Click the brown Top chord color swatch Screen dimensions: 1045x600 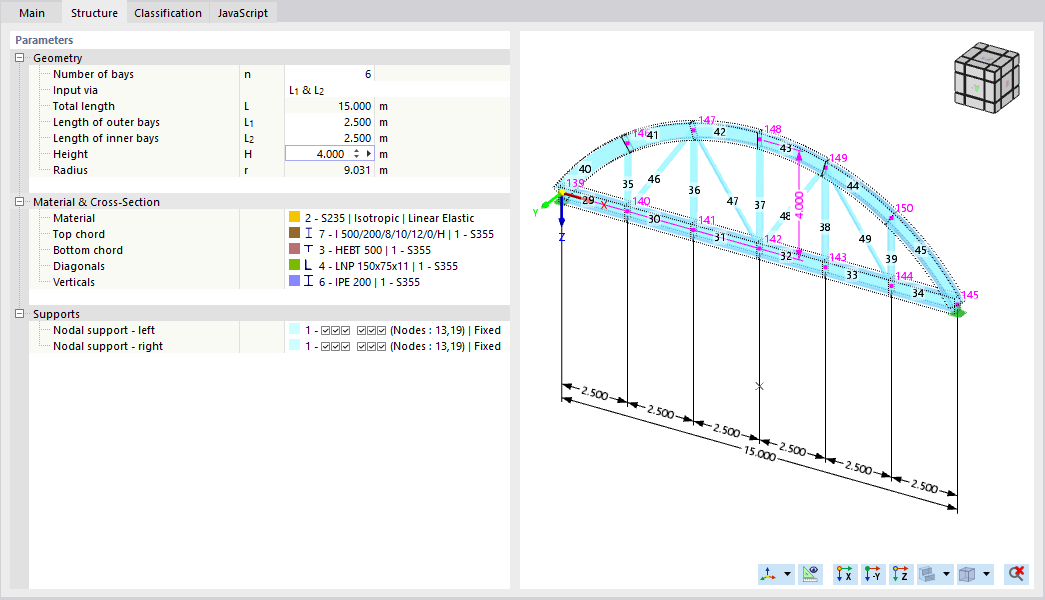point(294,233)
